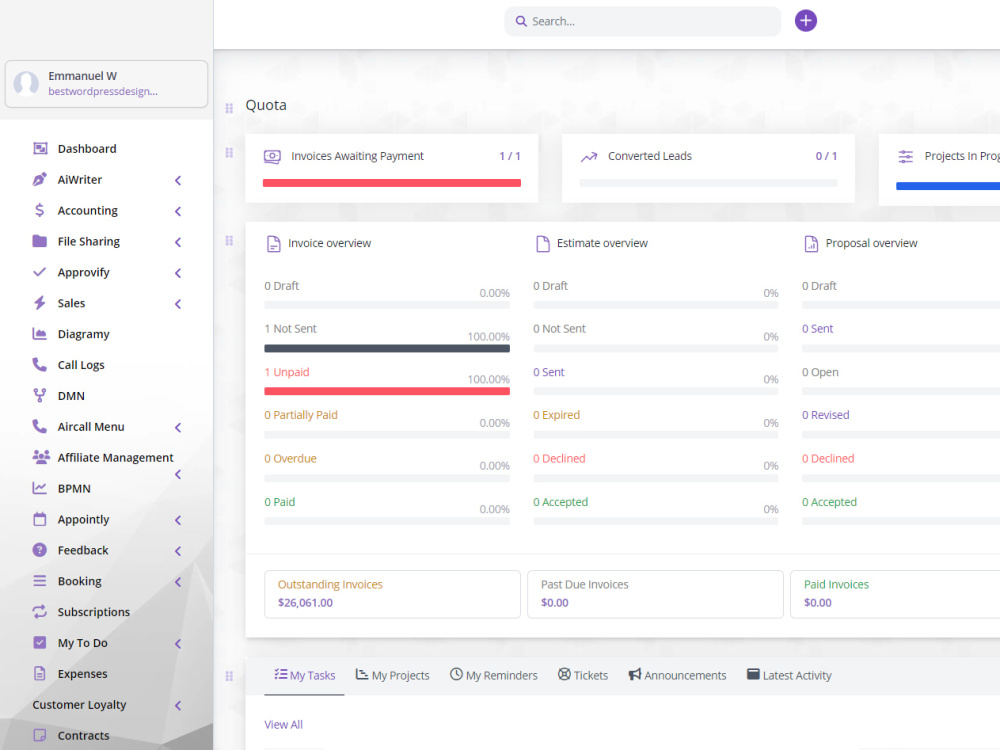Expand the File Sharing submenu chevron

(178, 242)
